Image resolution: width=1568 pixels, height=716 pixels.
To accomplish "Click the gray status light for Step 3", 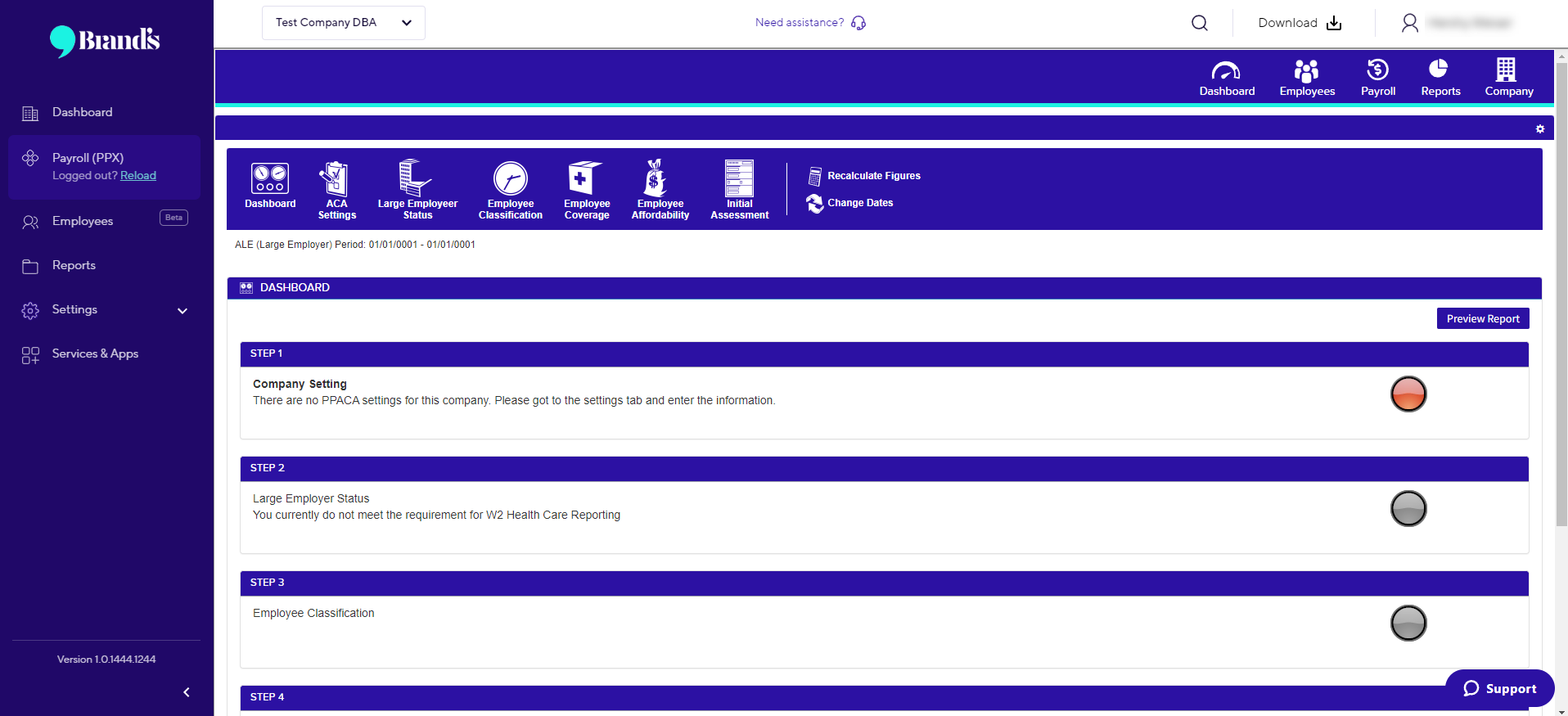I will (1408, 623).
